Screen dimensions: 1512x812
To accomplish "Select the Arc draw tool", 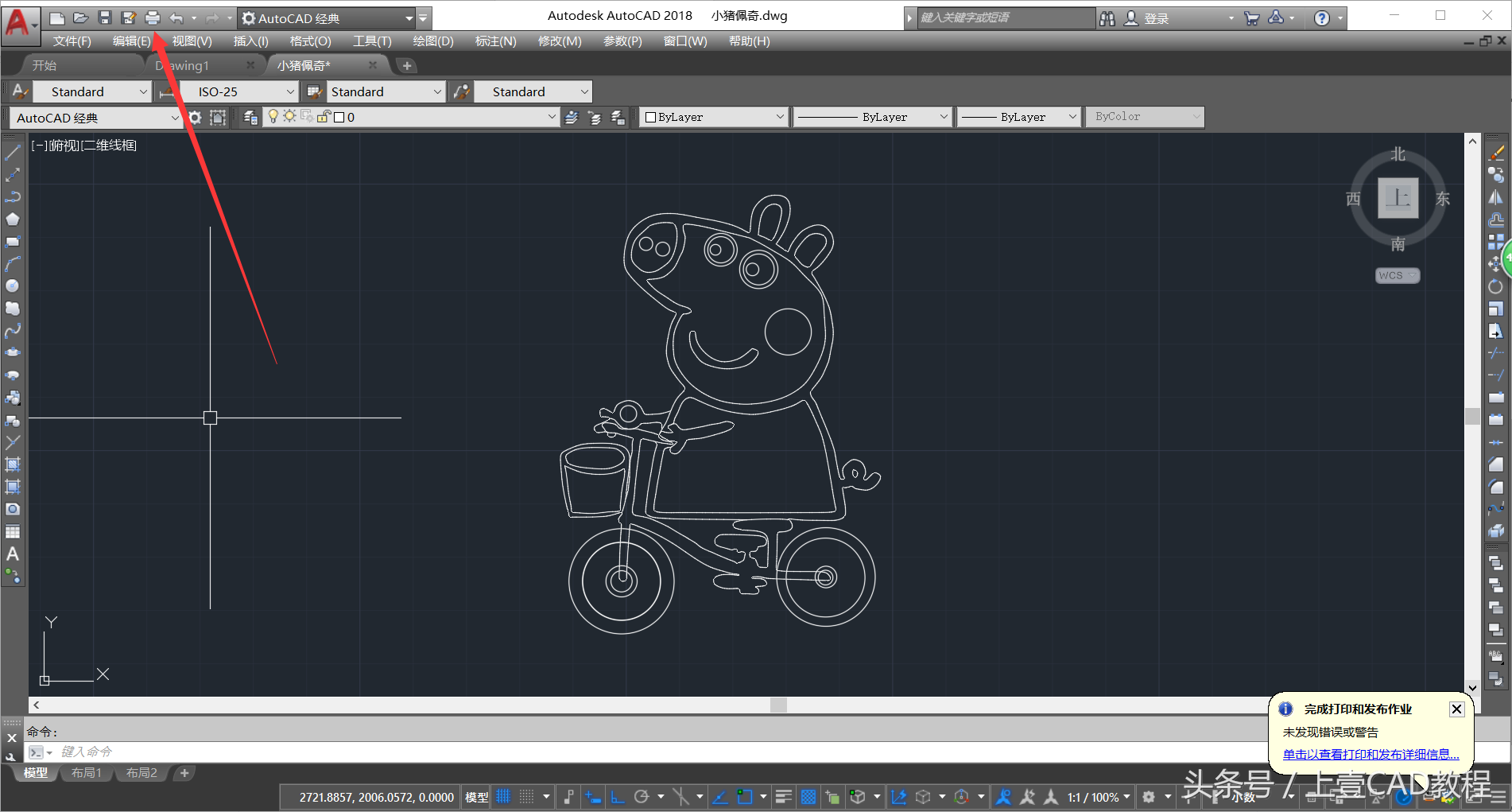I will tap(13, 263).
